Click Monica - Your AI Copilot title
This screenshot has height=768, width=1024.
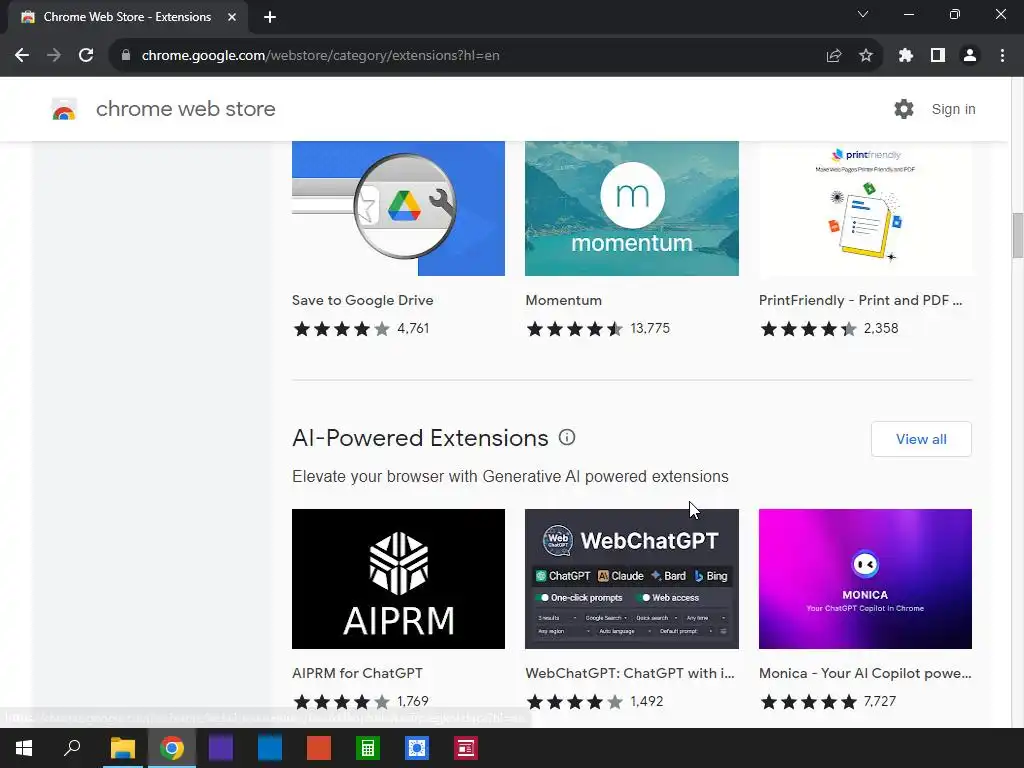(x=865, y=673)
